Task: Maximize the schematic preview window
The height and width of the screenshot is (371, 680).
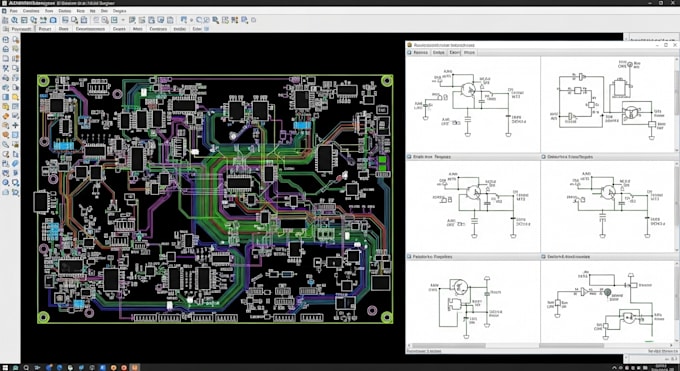Action: point(666,45)
